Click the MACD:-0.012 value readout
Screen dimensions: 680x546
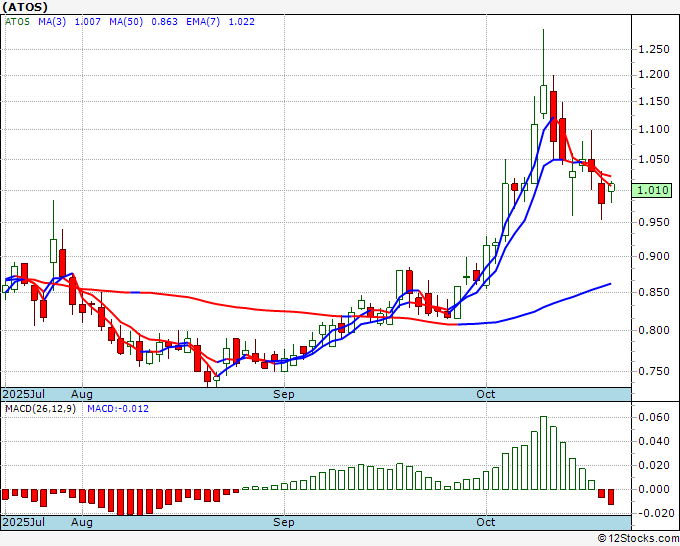pyautogui.click(x=116, y=409)
